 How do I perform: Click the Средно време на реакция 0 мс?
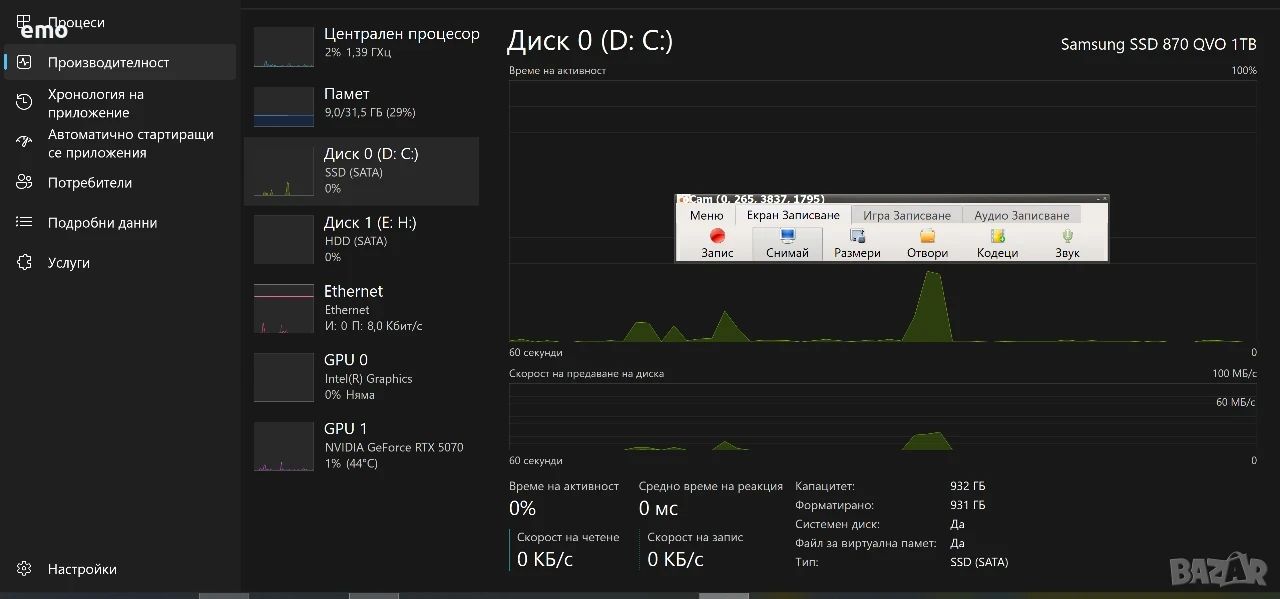point(658,509)
